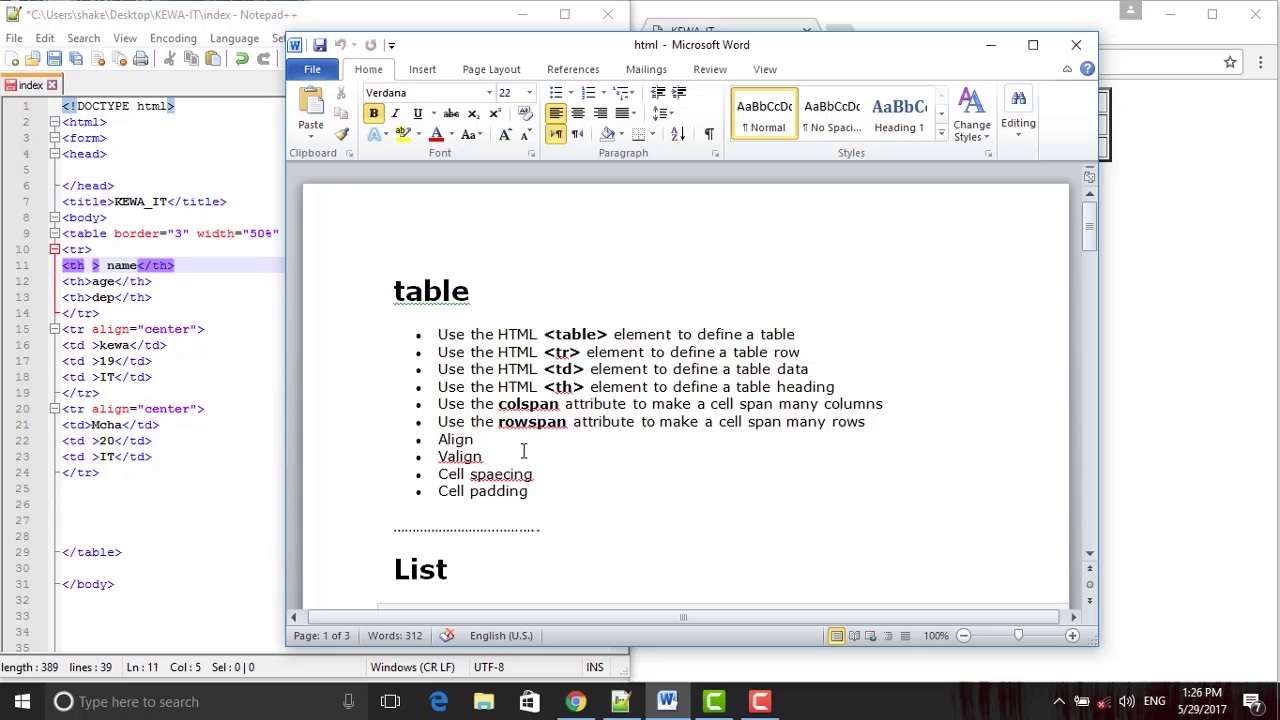Open the font size 22 dropdown

click(529, 93)
